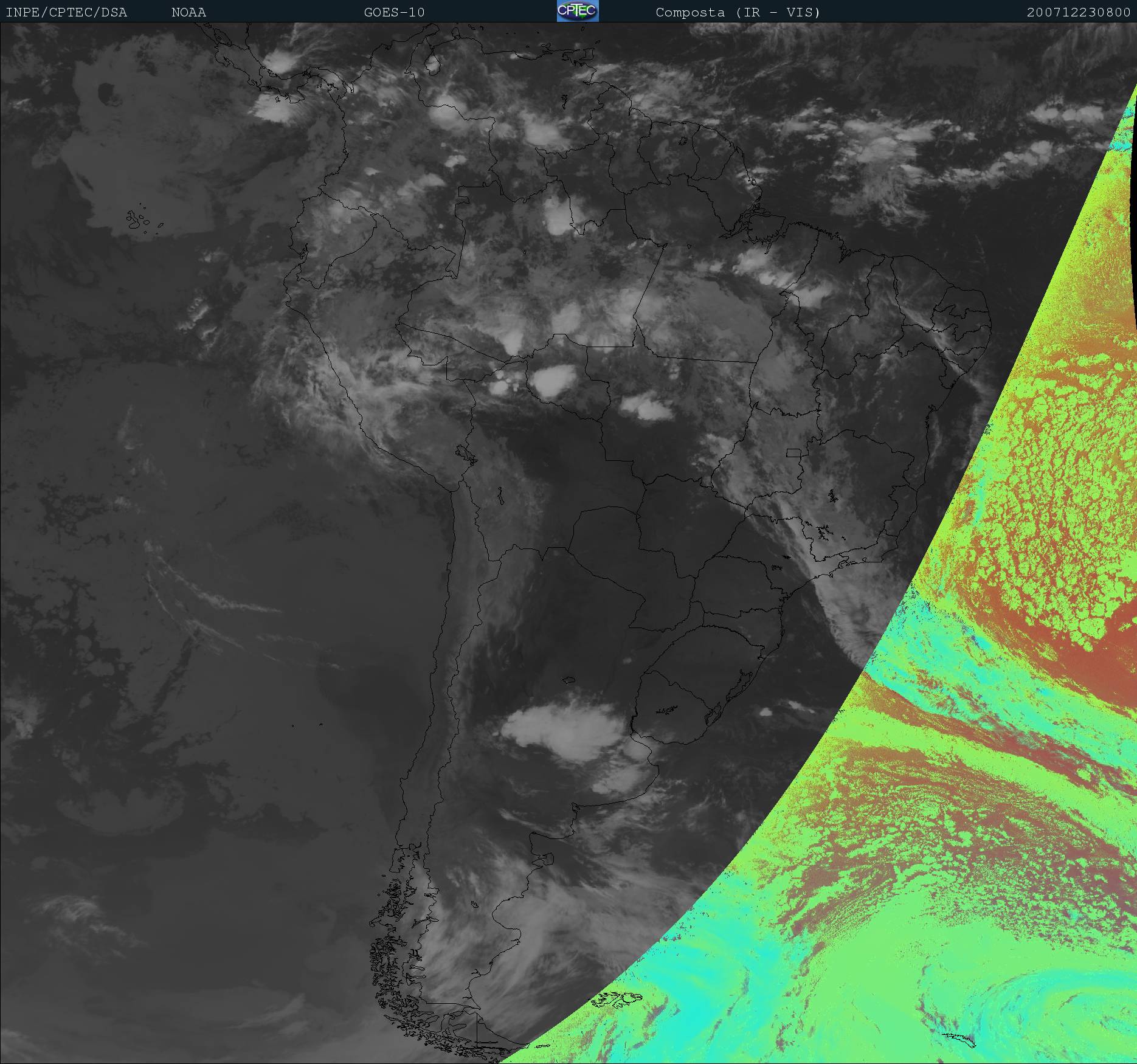
Task: Click the 200712230800 timestamp
Action: 1079,12
